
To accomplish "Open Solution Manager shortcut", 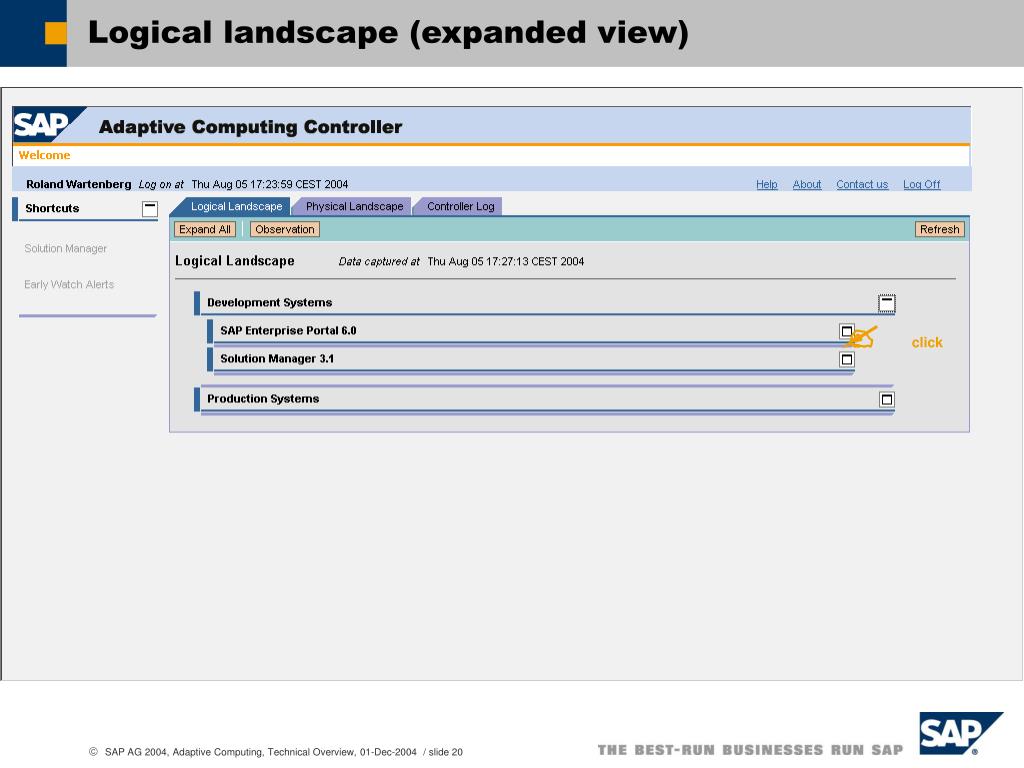I will click(x=65, y=249).
